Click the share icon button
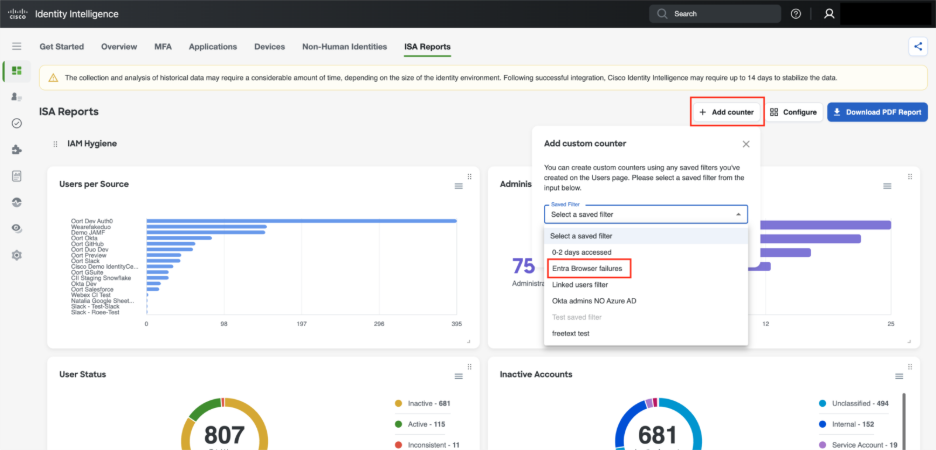 pos(917,46)
